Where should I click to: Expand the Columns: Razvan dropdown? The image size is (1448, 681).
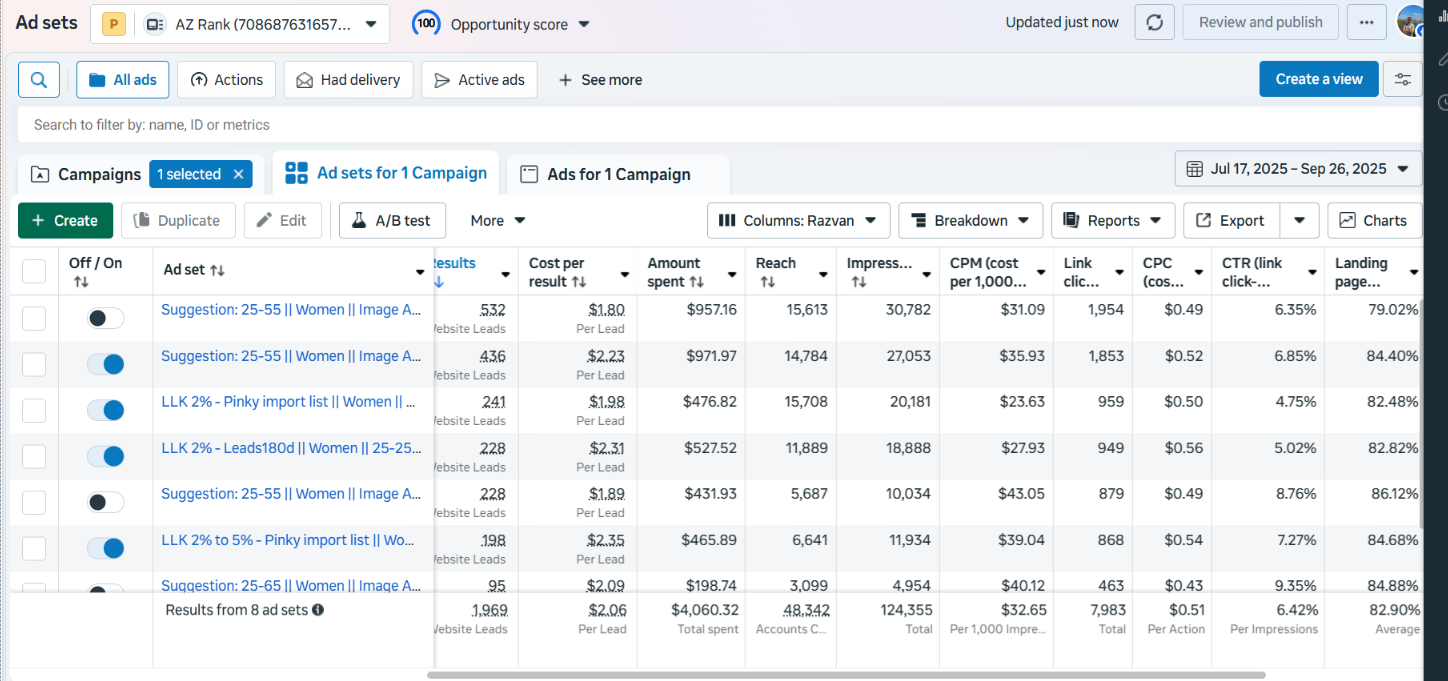tap(798, 220)
